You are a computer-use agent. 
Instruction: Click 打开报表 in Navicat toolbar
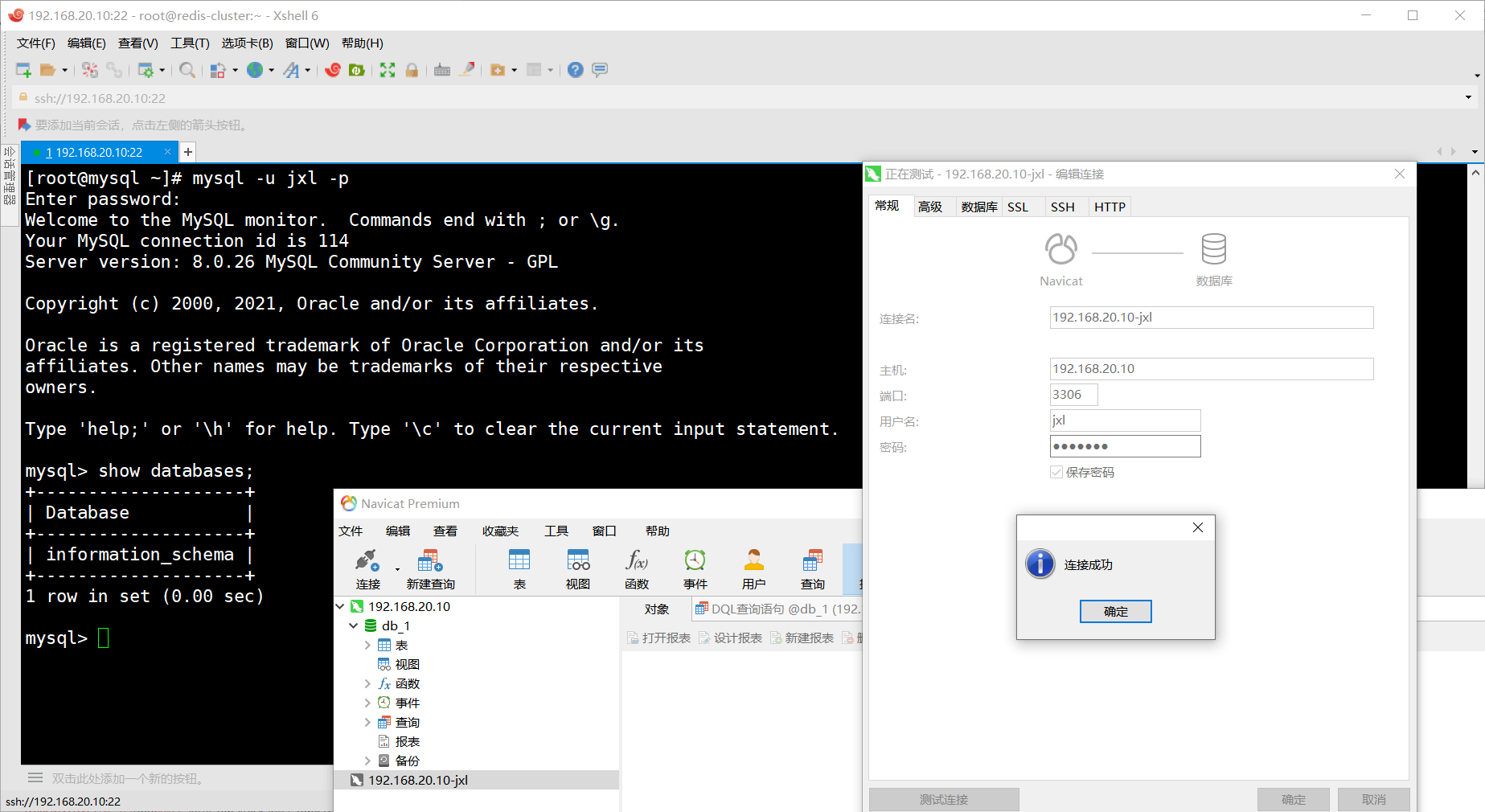(x=659, y=638)
